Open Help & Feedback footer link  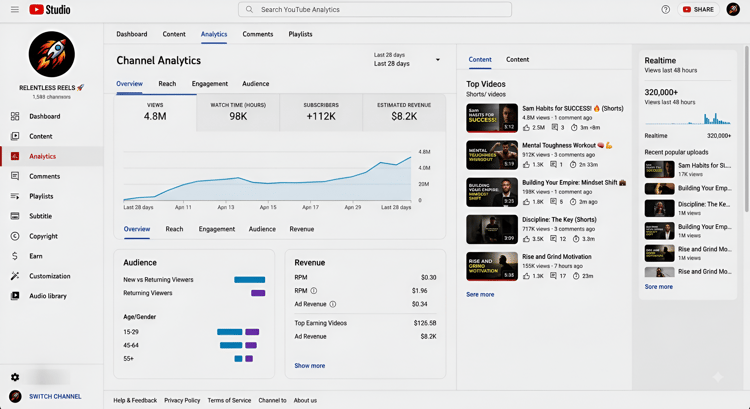point(135,400)
